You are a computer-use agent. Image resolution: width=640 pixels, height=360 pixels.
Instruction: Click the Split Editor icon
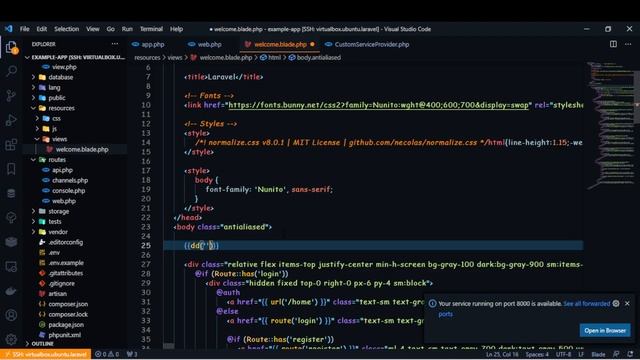click(613, 44)
